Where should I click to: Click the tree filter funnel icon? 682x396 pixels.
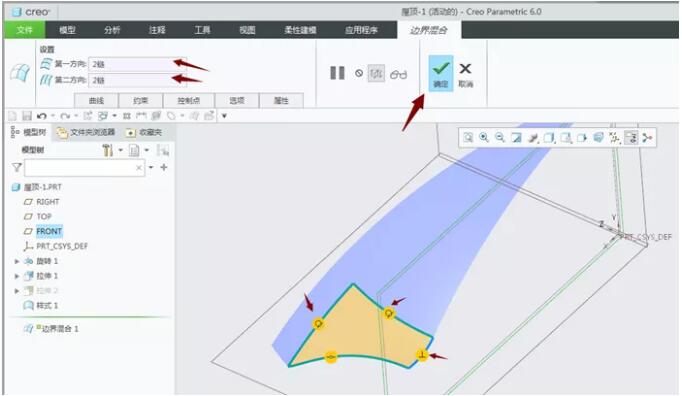(17, 168)
